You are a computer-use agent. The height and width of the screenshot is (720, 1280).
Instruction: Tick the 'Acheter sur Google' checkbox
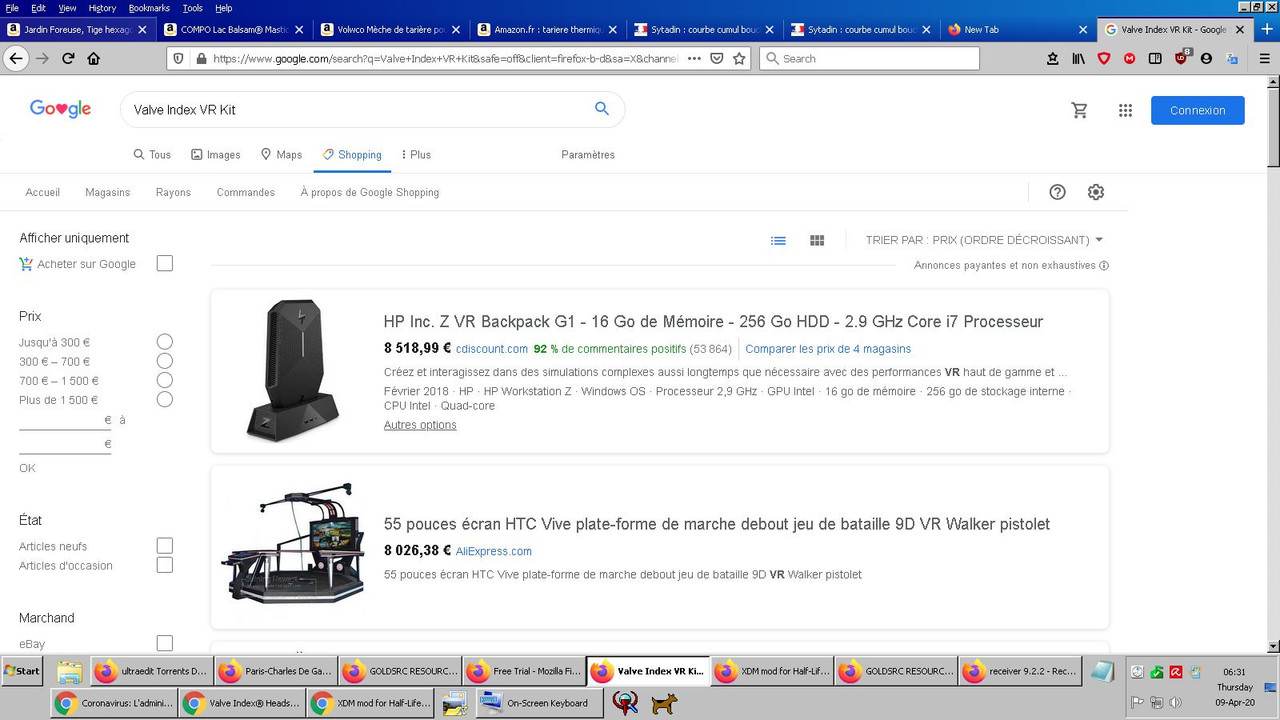click(x=165, y=263)
